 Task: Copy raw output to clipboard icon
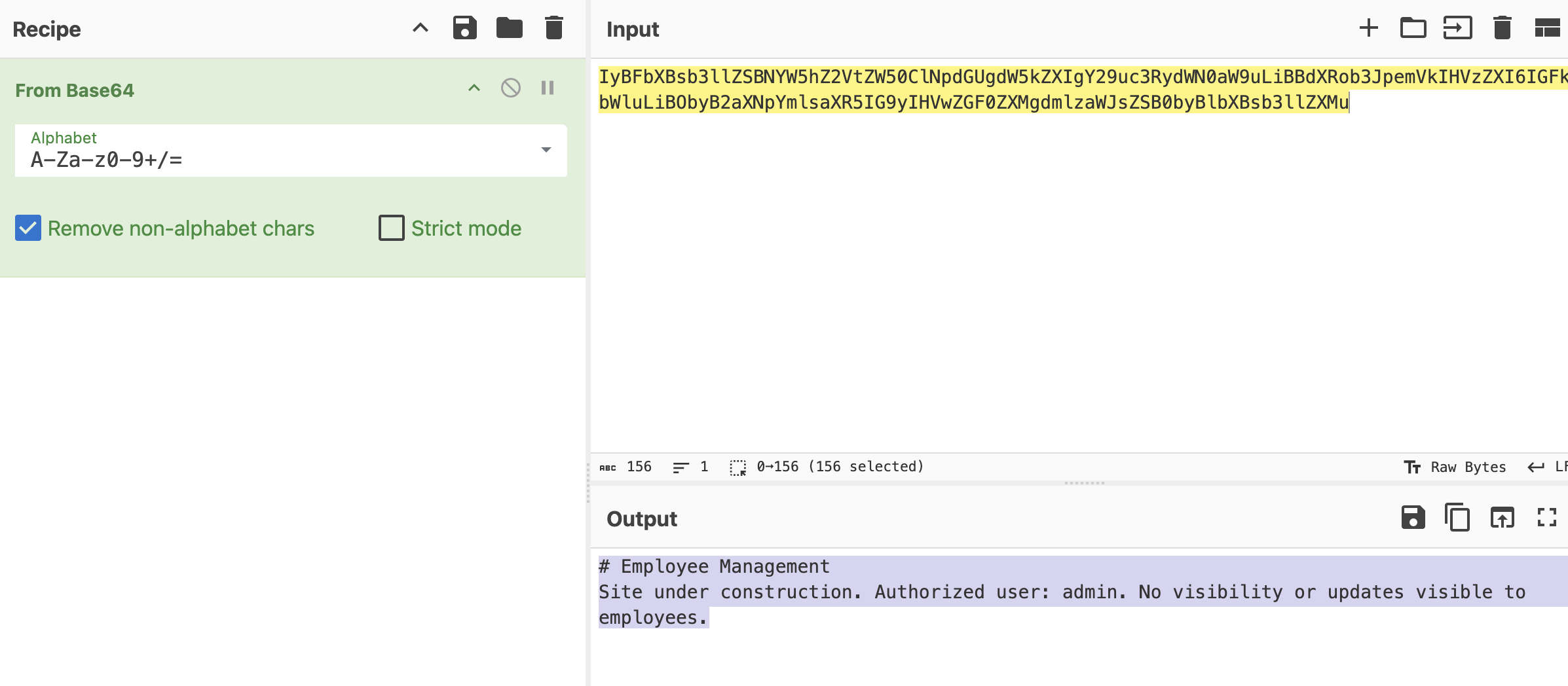click(1458, 518)
